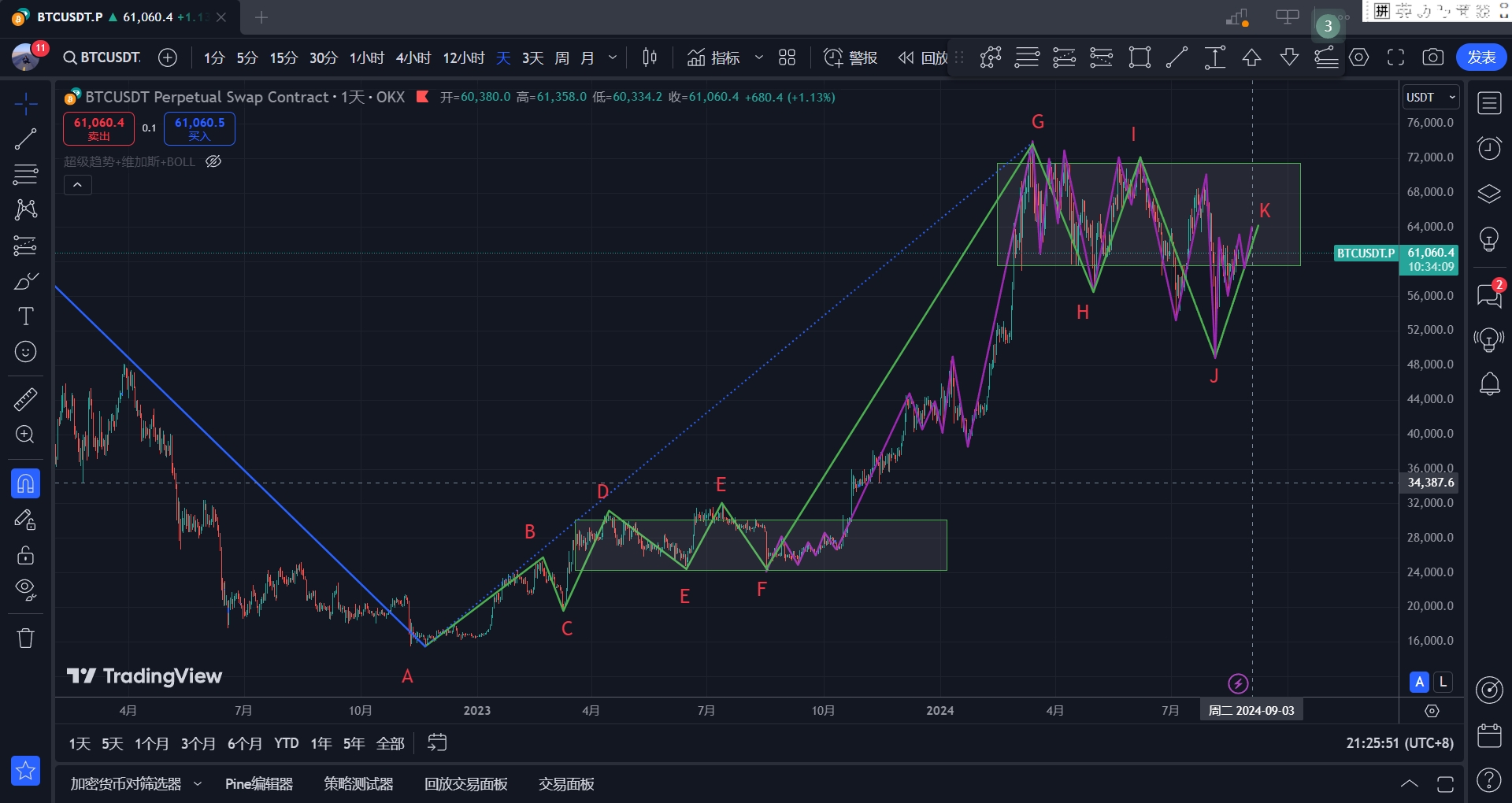Image resolution: width=1512 pixels, height=803 pixels.
Task: Create a 警报 price alert
Action: pos(850,57)
